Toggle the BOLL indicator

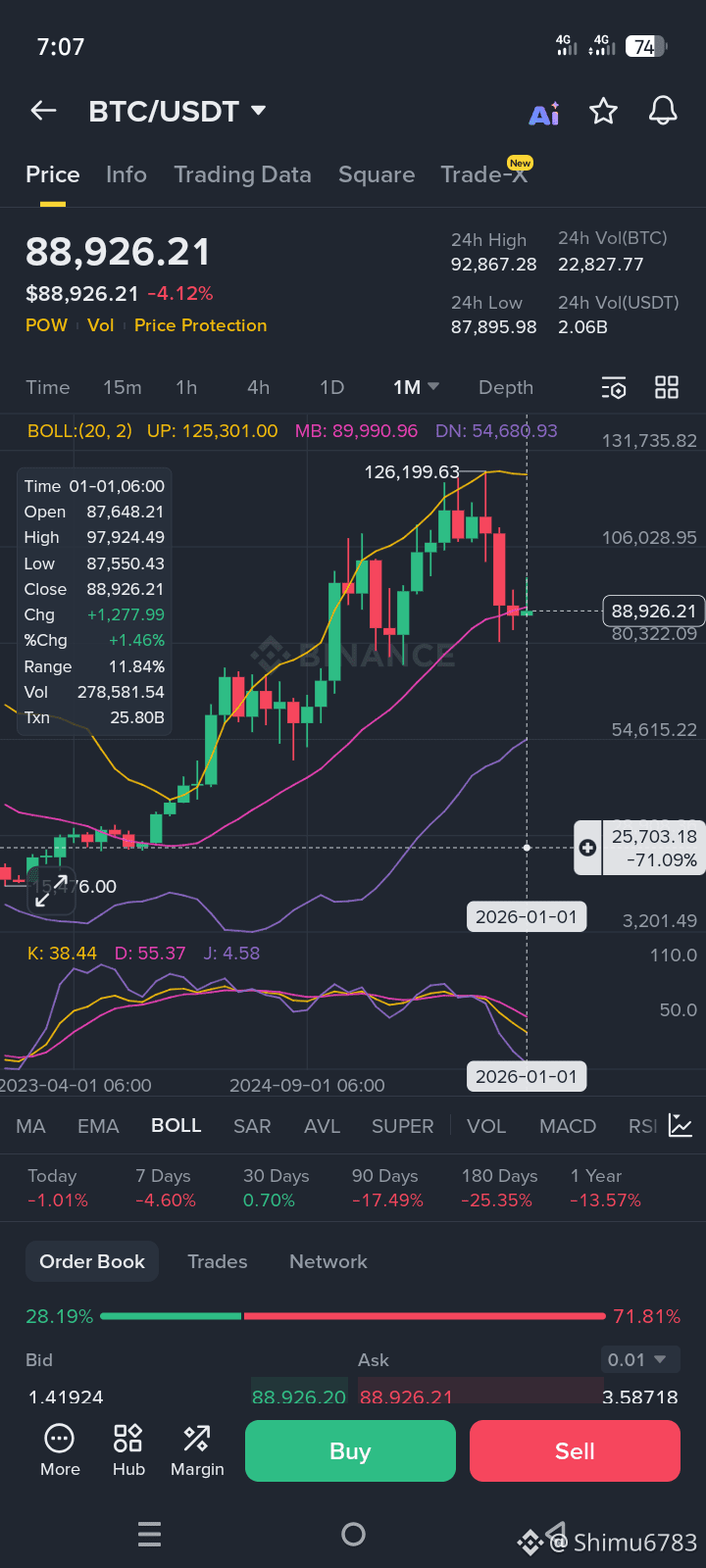pyautogui.click(x=176, y=1126)
